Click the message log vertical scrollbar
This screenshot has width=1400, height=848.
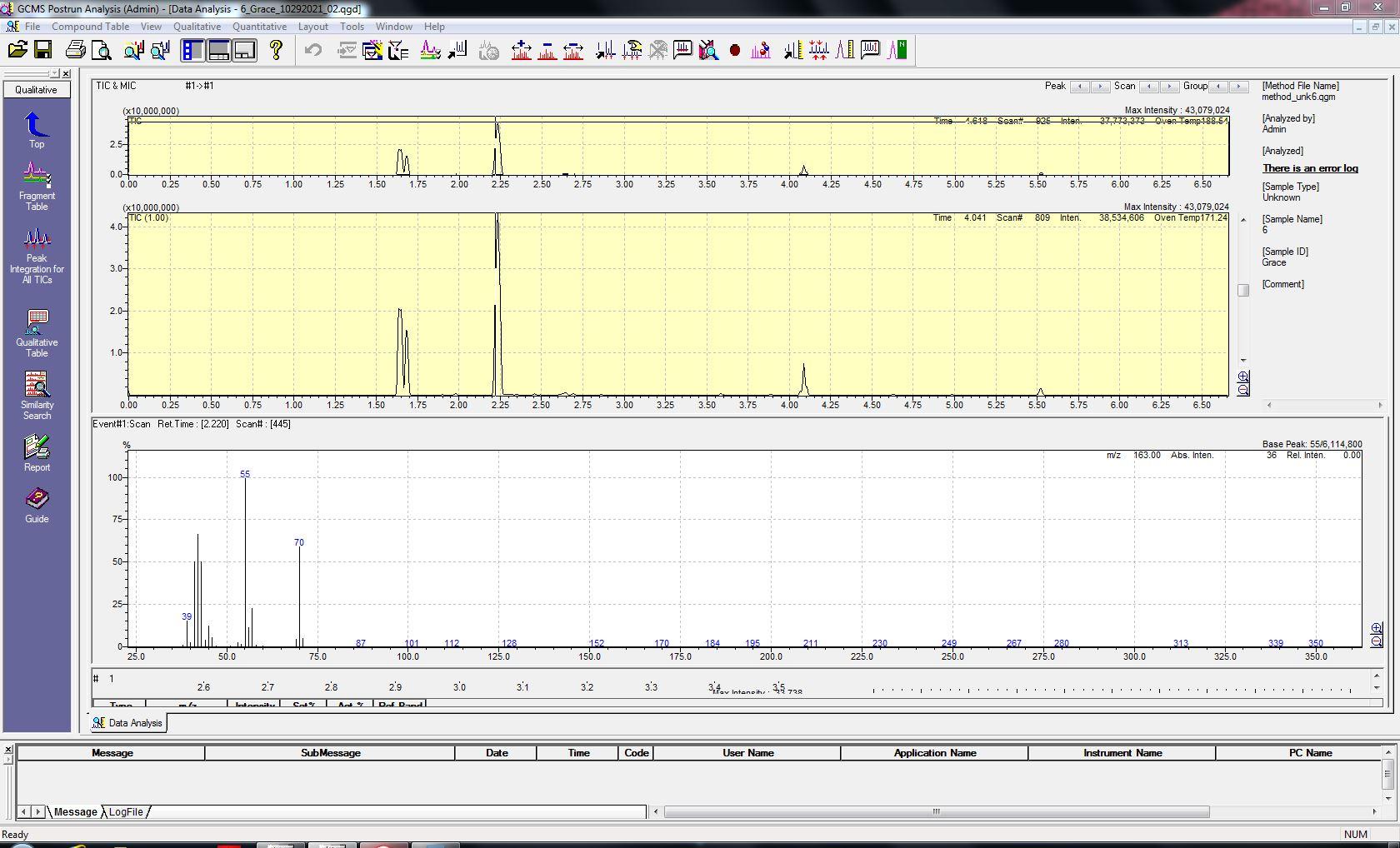click(1387, 775)
